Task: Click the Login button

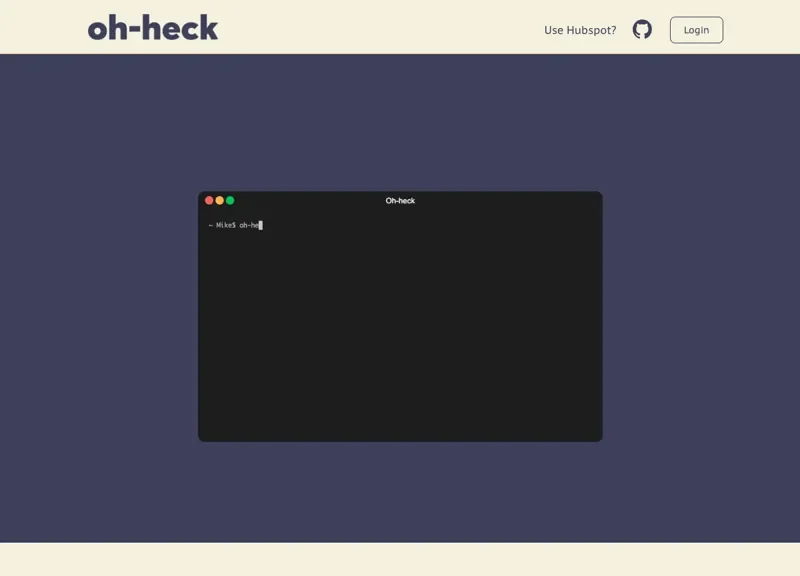Action: coord(696,29)
